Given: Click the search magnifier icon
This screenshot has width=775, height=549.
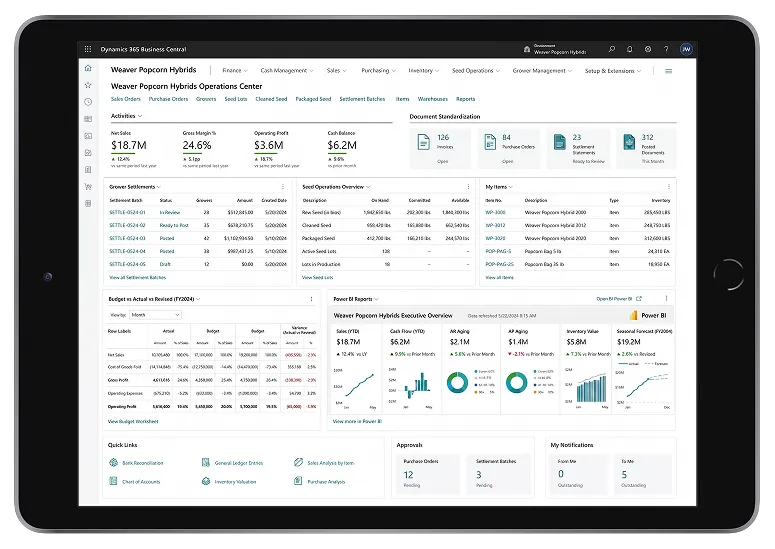Looking at the screenshot, I should (x=612, y=49).
